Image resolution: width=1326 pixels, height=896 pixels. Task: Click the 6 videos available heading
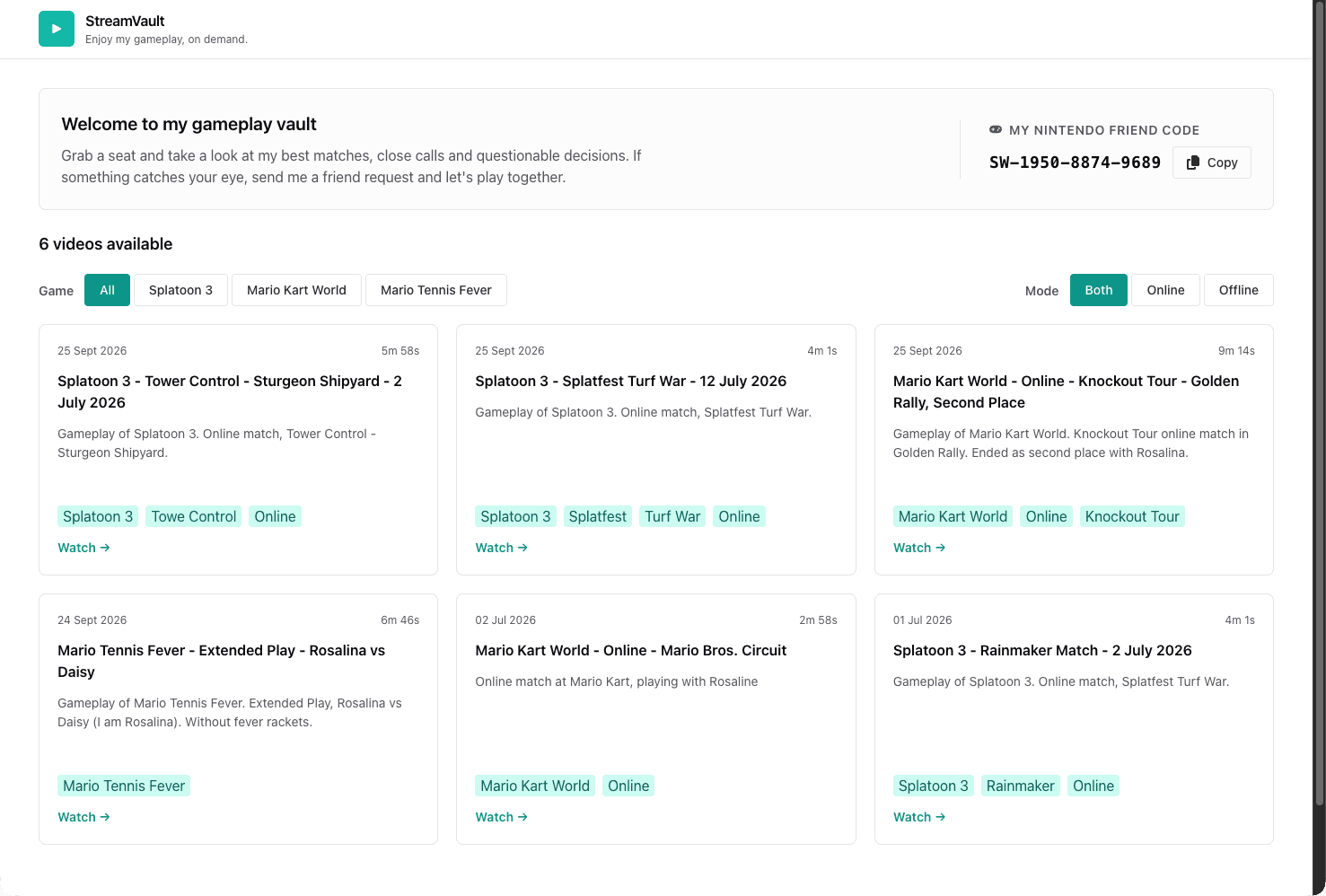coord(106,244)
